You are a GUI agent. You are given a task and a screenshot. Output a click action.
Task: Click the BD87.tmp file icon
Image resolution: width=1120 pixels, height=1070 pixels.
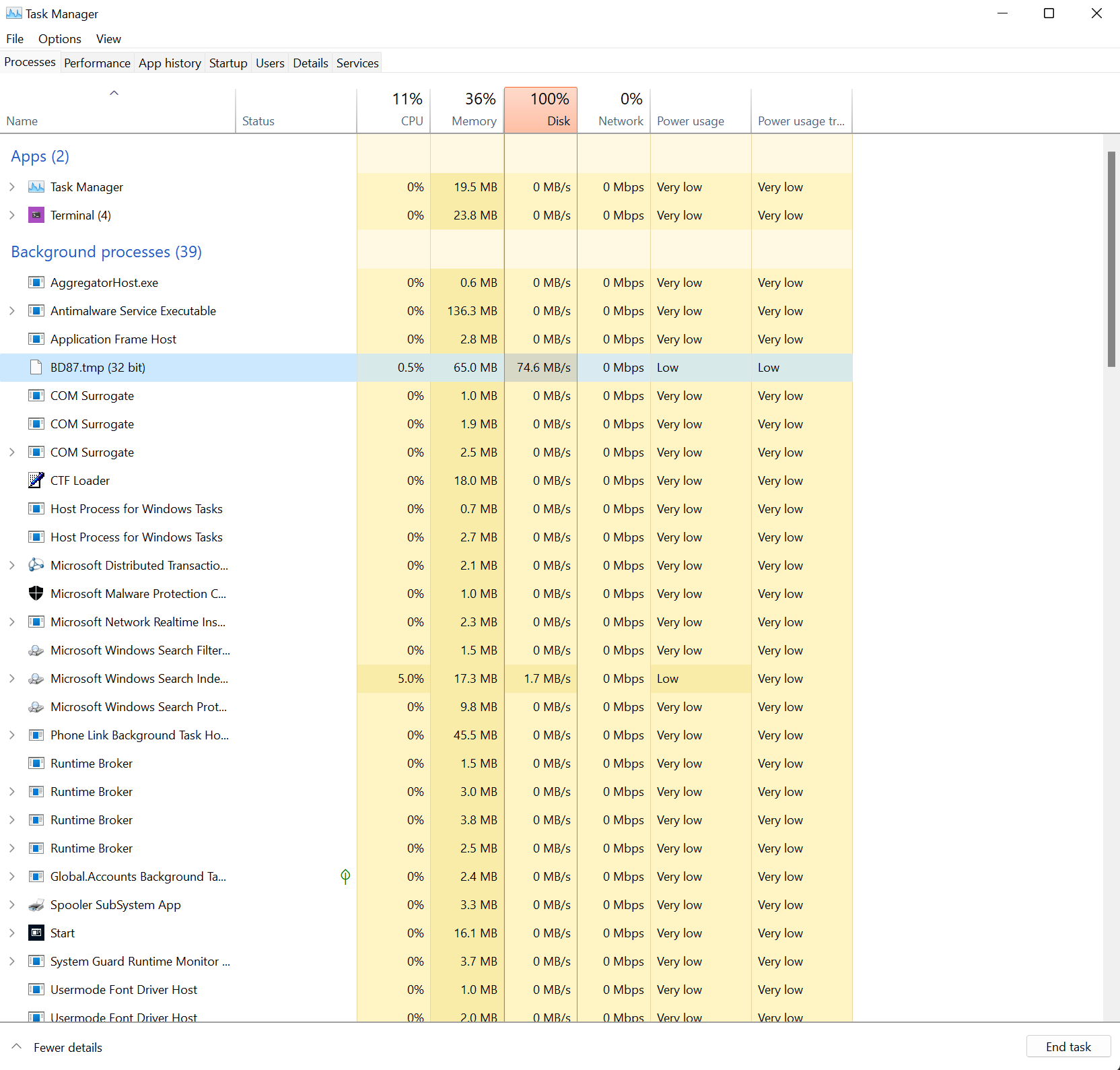pyautogui.click(x=36, y=368)
